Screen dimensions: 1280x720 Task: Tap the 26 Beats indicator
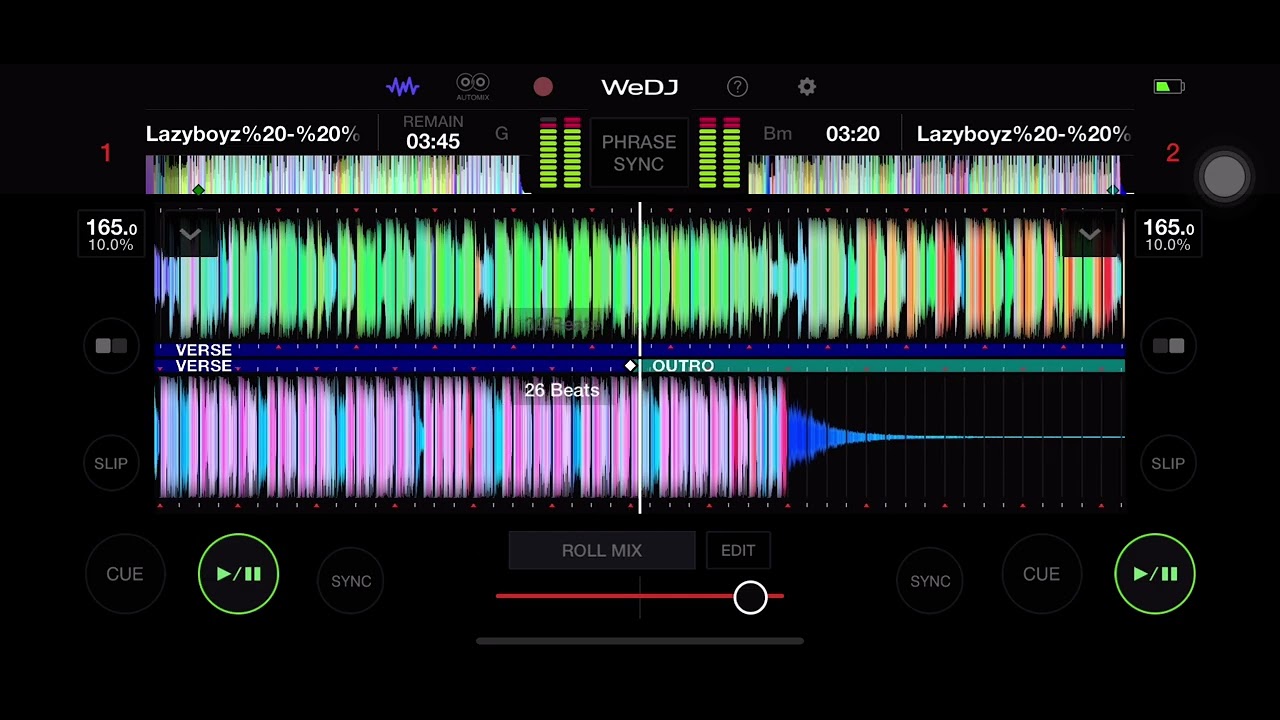click(562, 390)
